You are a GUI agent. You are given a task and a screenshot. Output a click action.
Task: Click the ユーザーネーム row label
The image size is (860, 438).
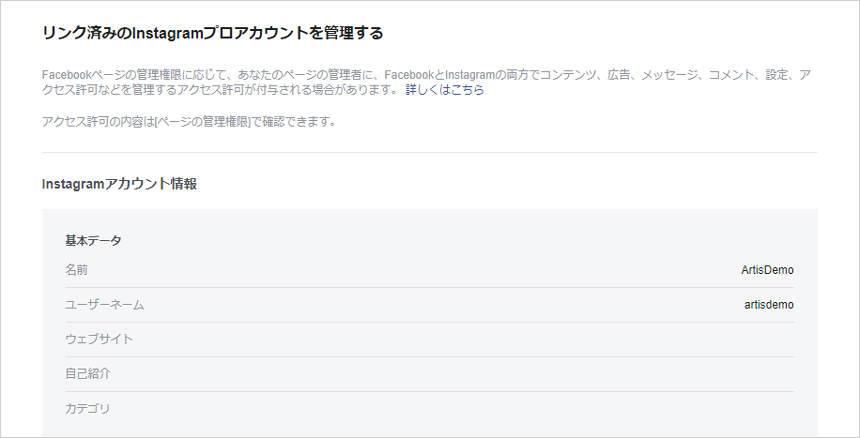pyautogui.click(x=105, y=305)
